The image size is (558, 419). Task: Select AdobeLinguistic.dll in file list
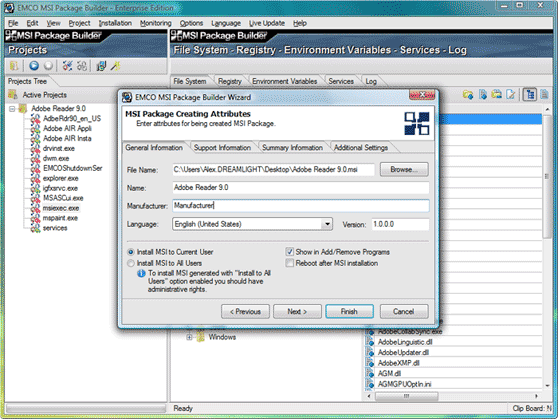pos(405,342)
